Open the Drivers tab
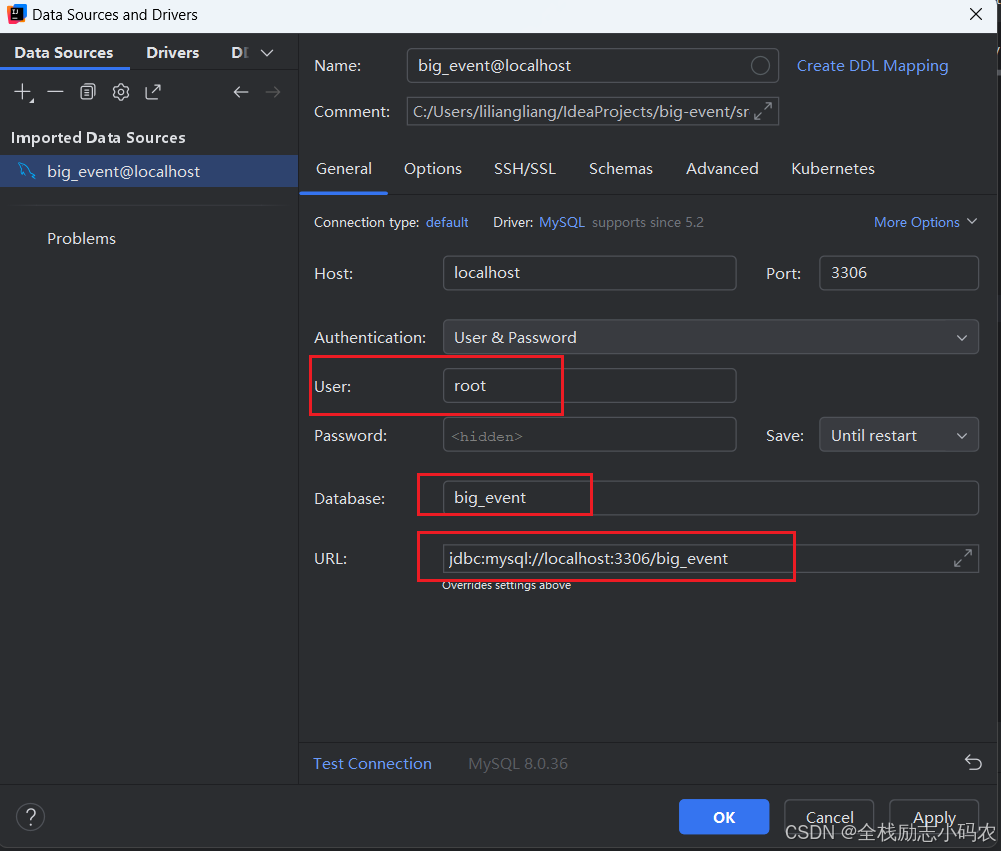 click(172, 52)
